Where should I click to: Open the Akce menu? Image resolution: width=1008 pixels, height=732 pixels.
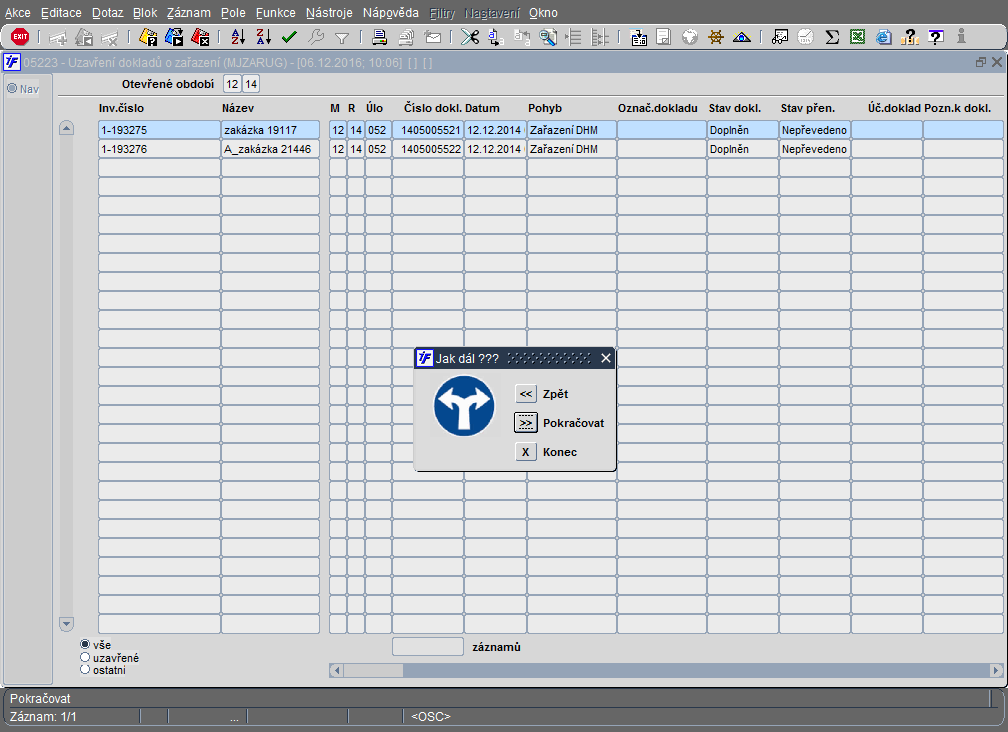pos(18,13)
